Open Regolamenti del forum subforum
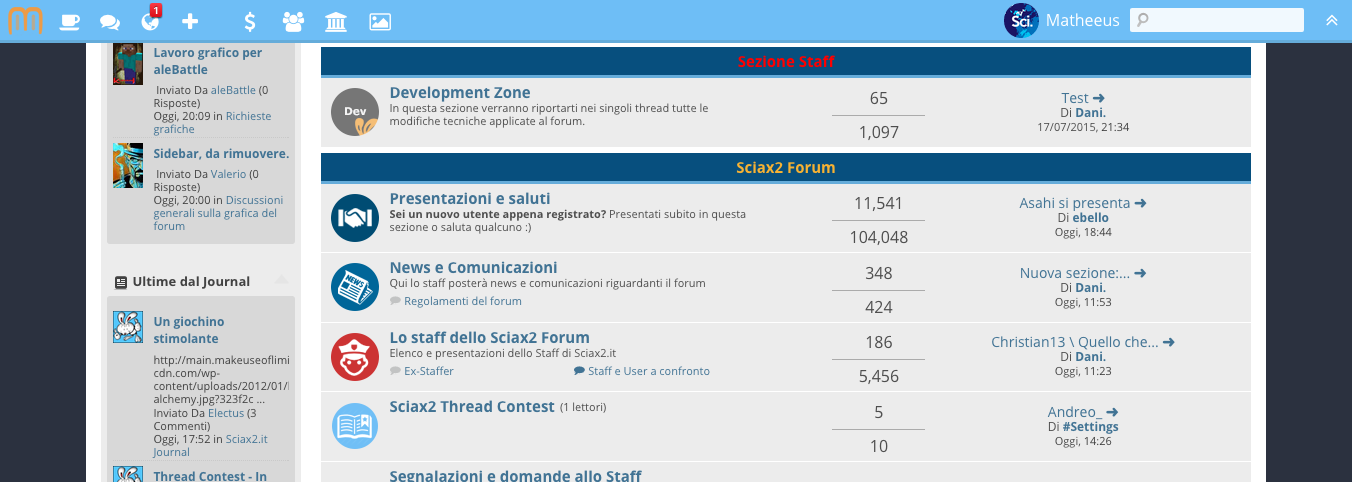Screen dimensions: 1352x482 coord(463,301)
